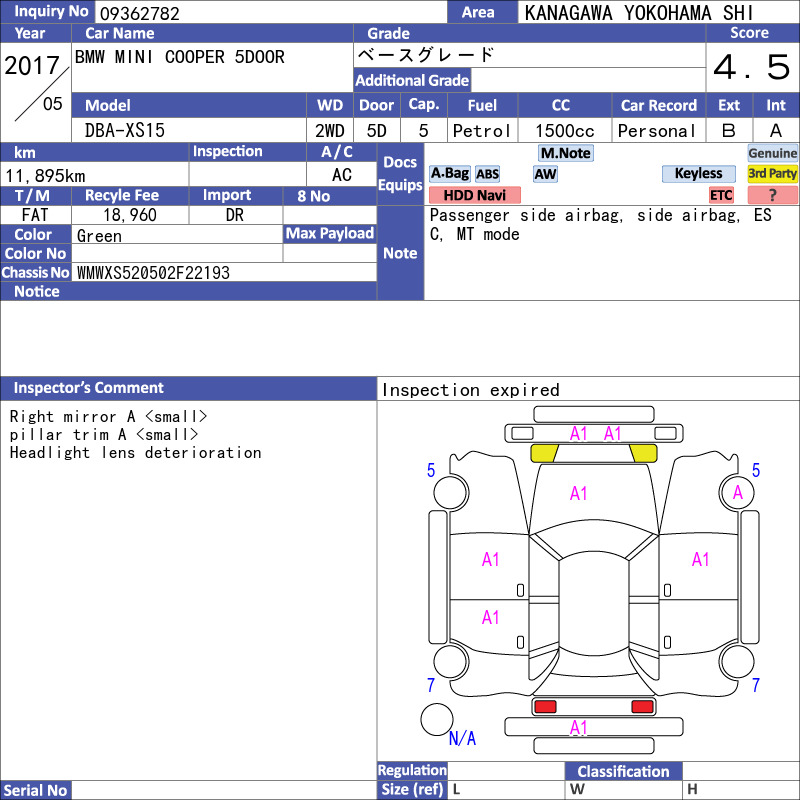Screen dimensions: 800x800
Task: Click the Genuine badge
Action: click(772, 153)
